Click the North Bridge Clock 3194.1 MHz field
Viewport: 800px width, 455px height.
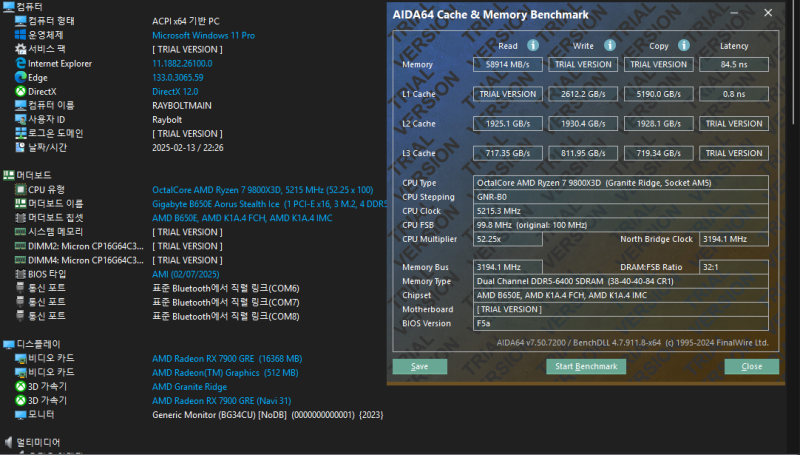click(x=734, y=239)
